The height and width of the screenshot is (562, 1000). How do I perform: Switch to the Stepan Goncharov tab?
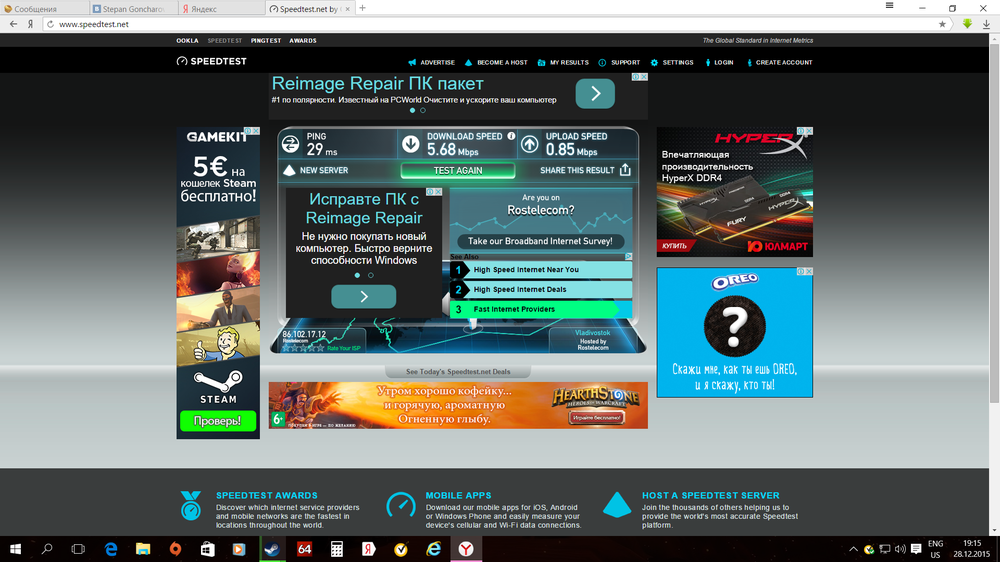(x=133, y=8)
